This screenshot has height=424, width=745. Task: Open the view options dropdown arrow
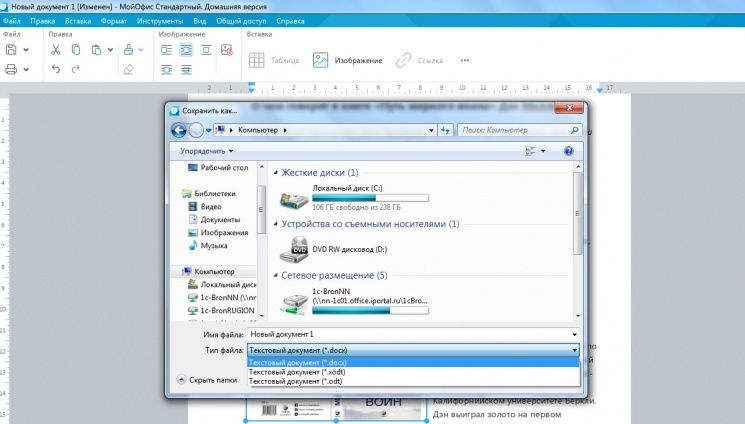[543, 151]
